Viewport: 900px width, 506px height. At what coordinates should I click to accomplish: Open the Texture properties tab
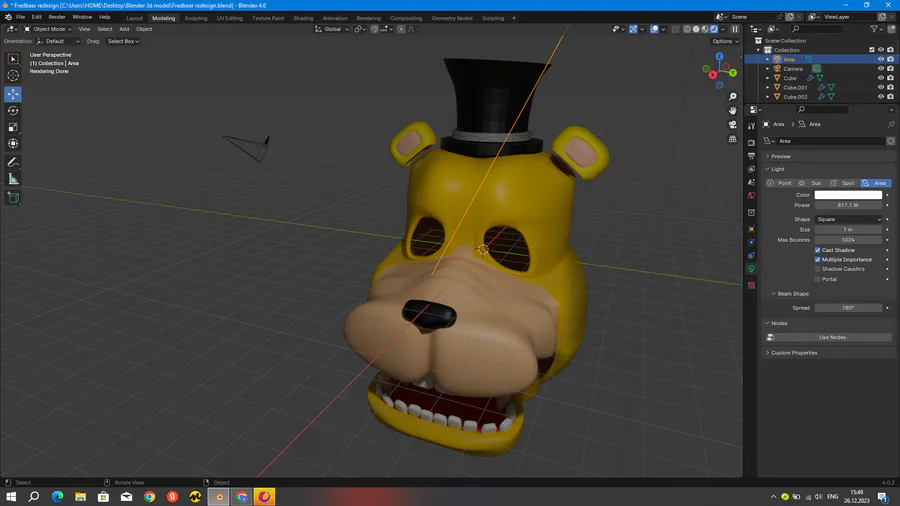tap(751, 285)
